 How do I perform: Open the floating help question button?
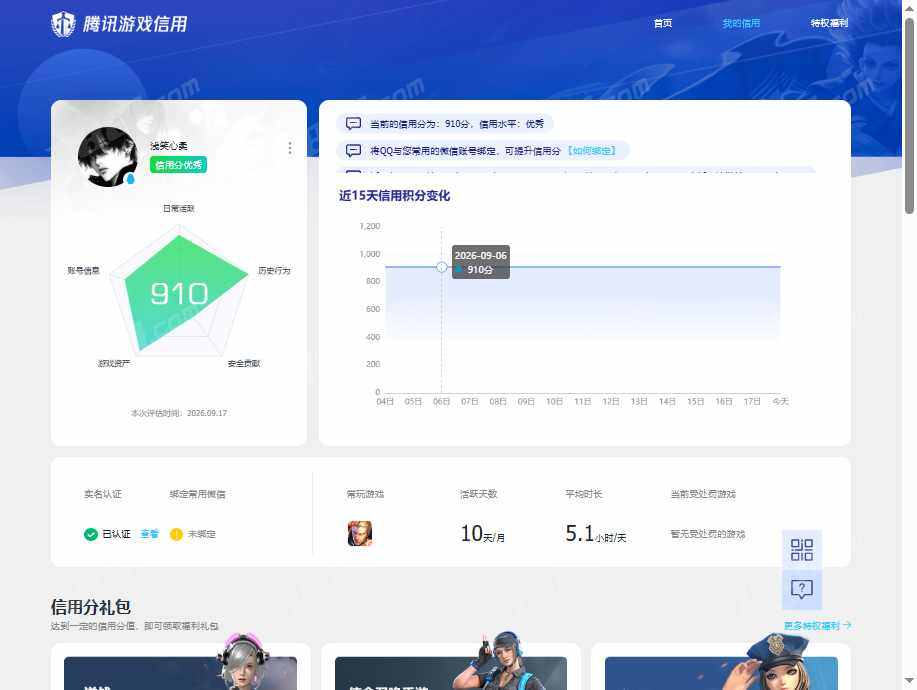[802, 589]
